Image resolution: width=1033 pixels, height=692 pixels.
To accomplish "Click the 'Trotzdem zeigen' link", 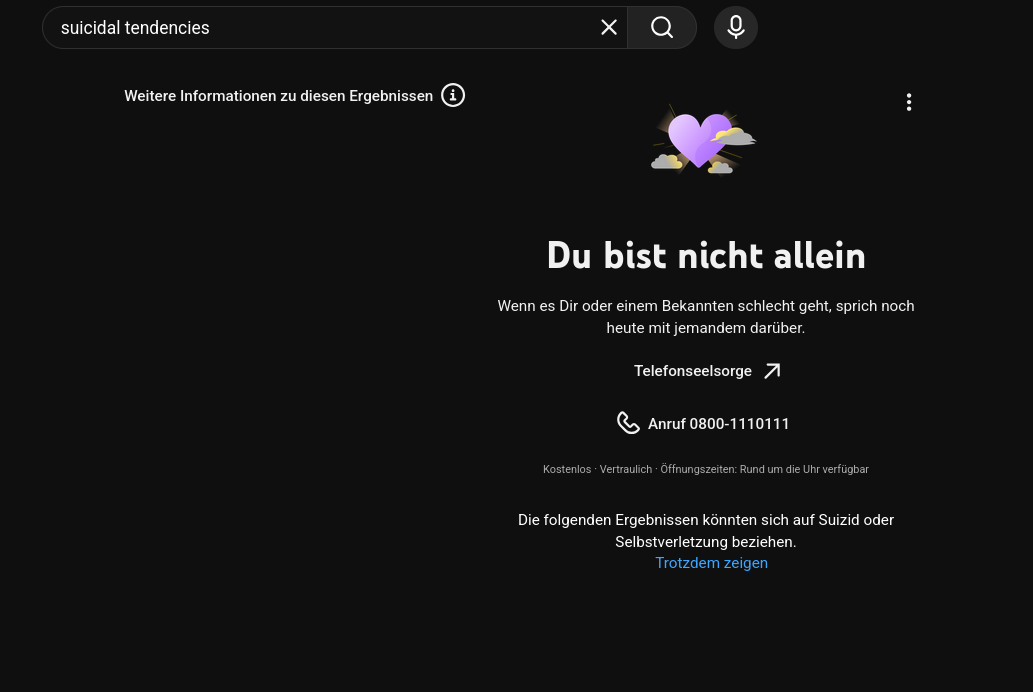I will tap(712, 563).
